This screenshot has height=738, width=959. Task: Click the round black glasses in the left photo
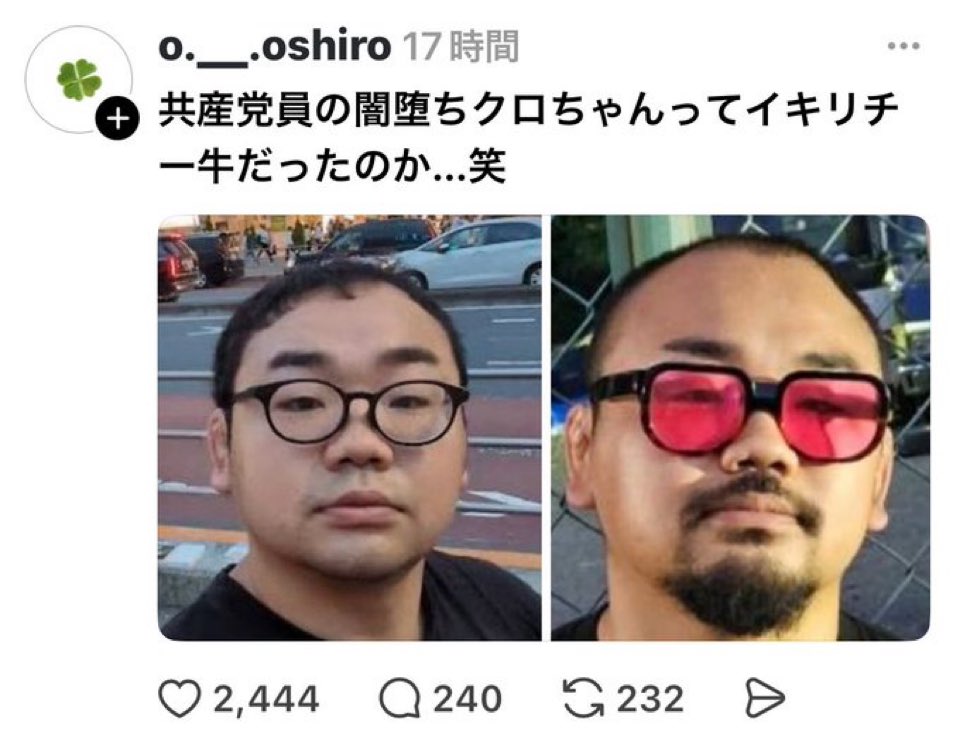click(x=347, y=412)
